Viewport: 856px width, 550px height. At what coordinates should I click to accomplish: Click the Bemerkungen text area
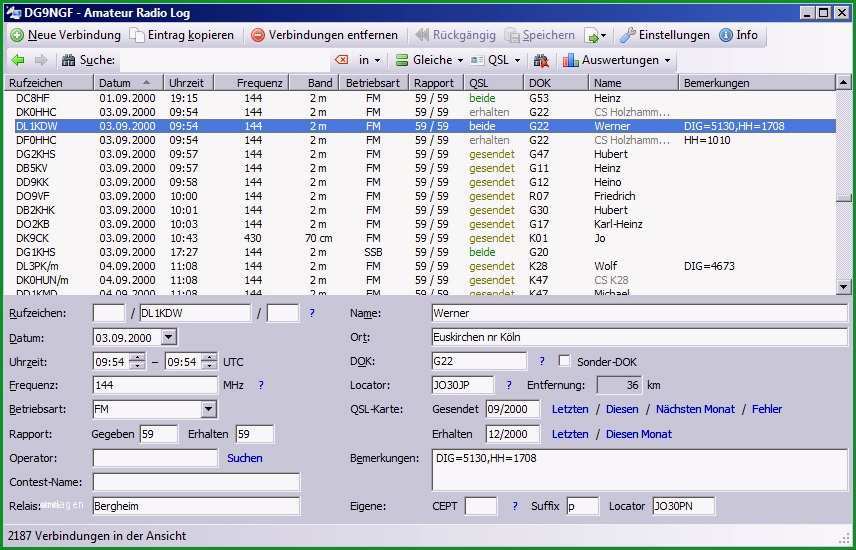coord(639,470)
